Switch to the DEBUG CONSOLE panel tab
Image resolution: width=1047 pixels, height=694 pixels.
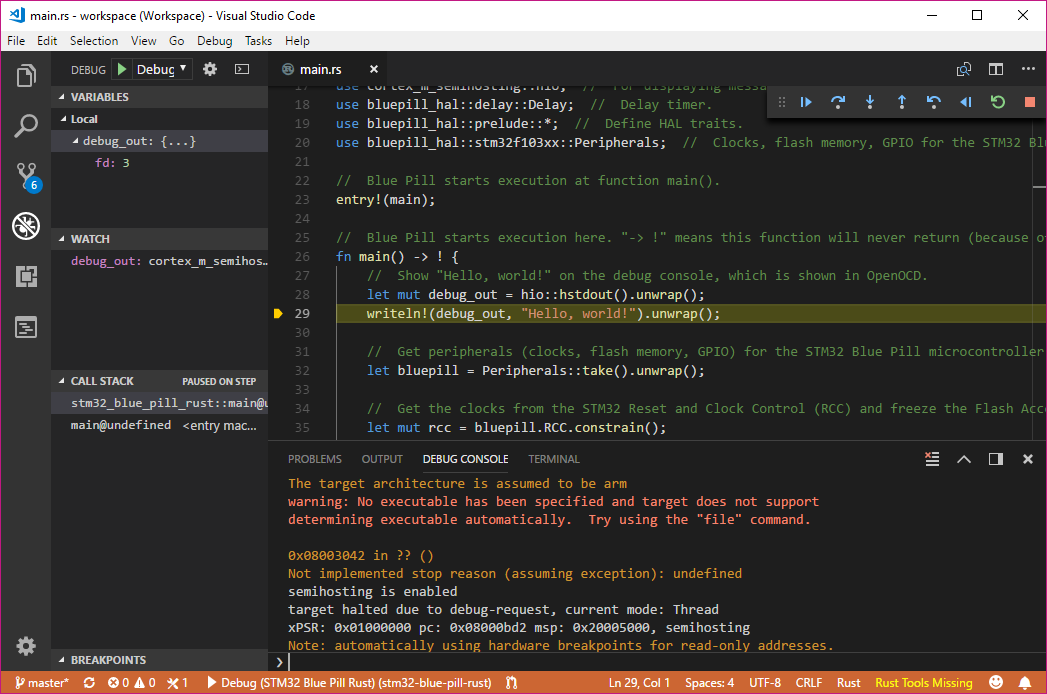coord(465,459)
